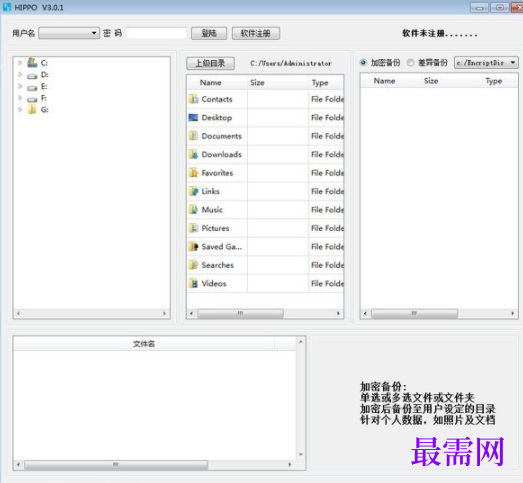Expand the D: drive tree node
Image resolution: width=523 pixels, height=483 pixels.
pyautogui.click(x=20, y=74)
